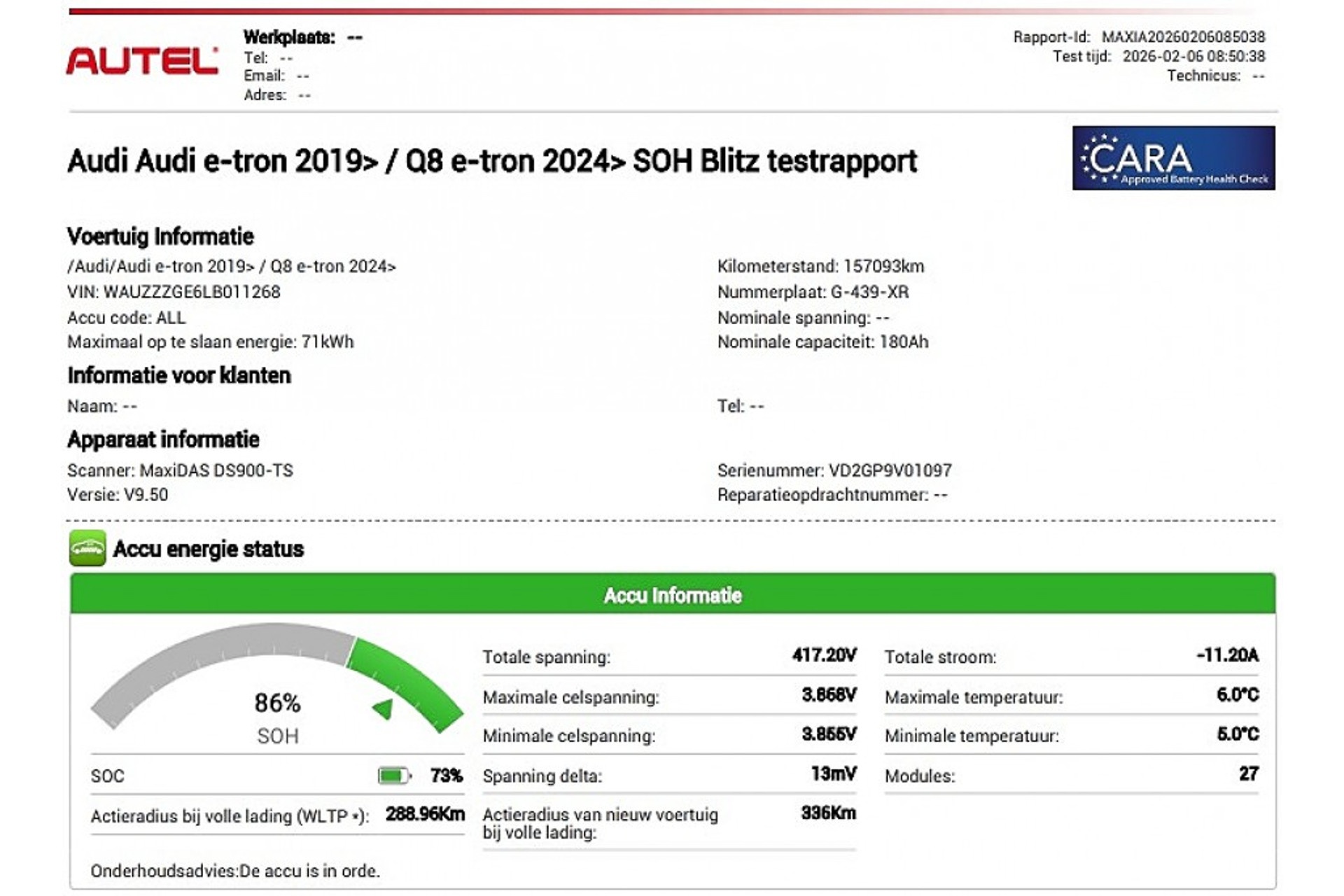
Task: Click the Serienummer VD2GP9V01097 text
Action: (834, 470)
